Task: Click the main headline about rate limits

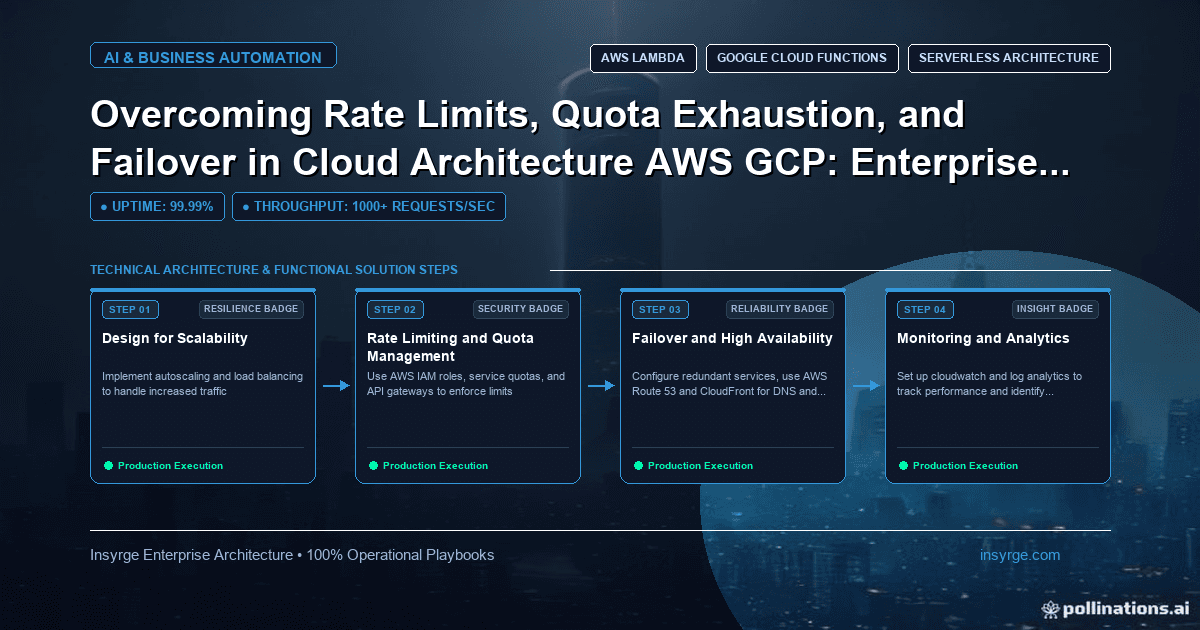Action: coord(580,137)
